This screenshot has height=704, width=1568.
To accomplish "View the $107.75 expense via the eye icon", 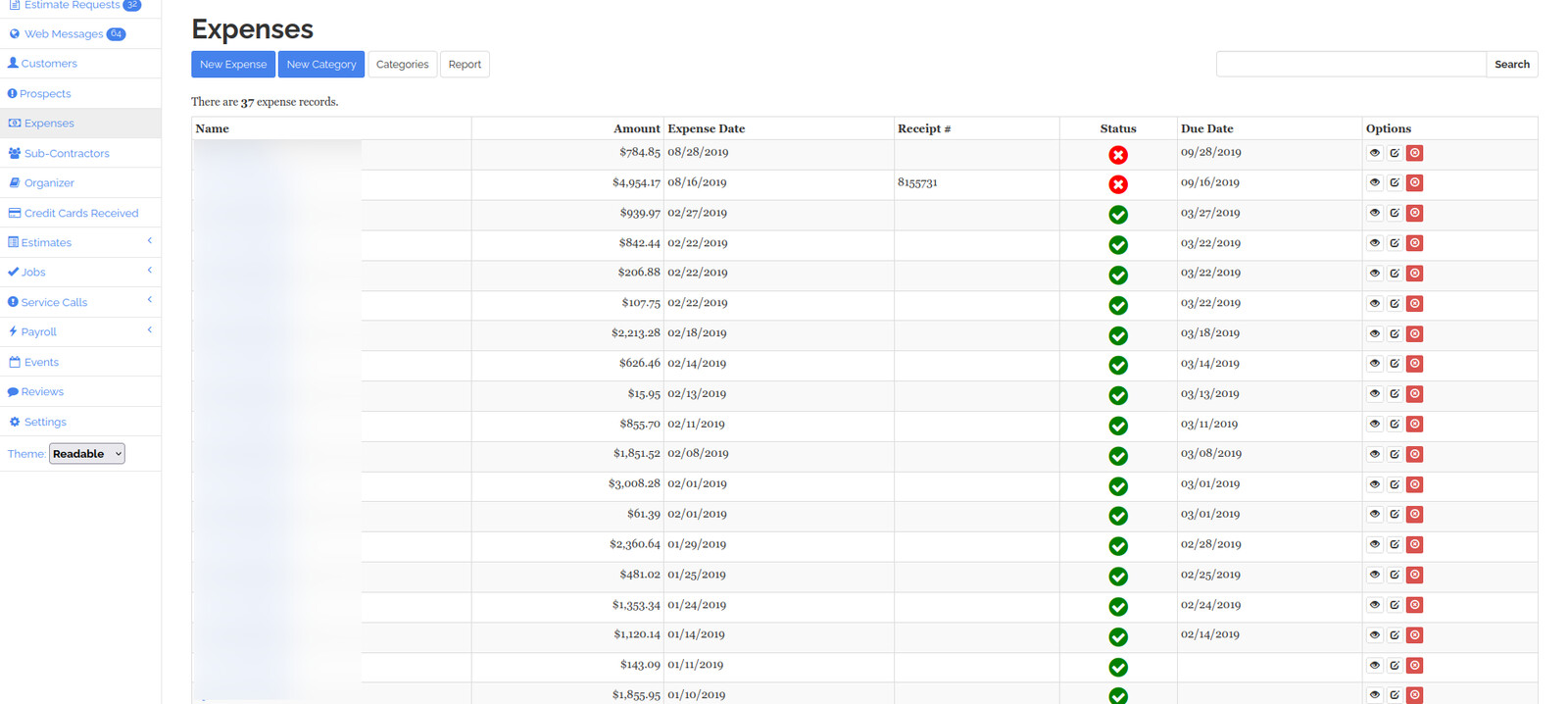I will pyautogui.click(x=1374, y=304).
